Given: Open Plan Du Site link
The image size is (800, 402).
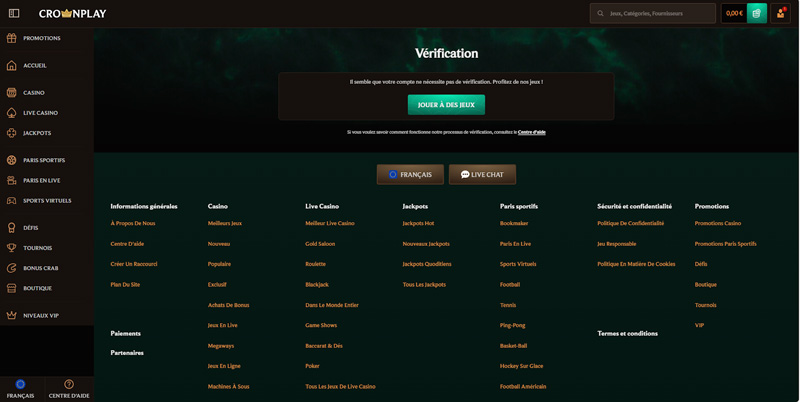Looking at the screenshot, I should point(125,285).
